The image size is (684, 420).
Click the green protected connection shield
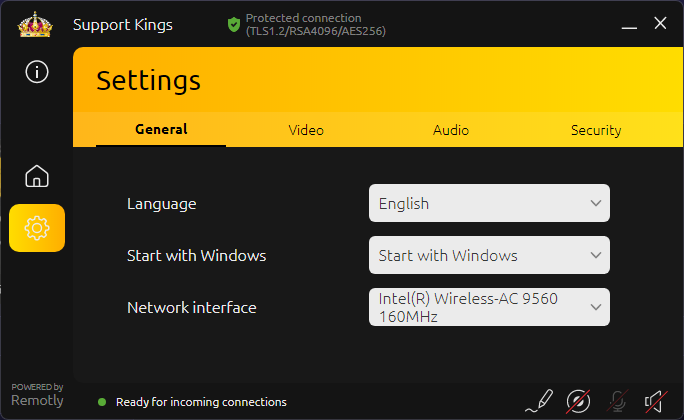click(x=233, y=24)
